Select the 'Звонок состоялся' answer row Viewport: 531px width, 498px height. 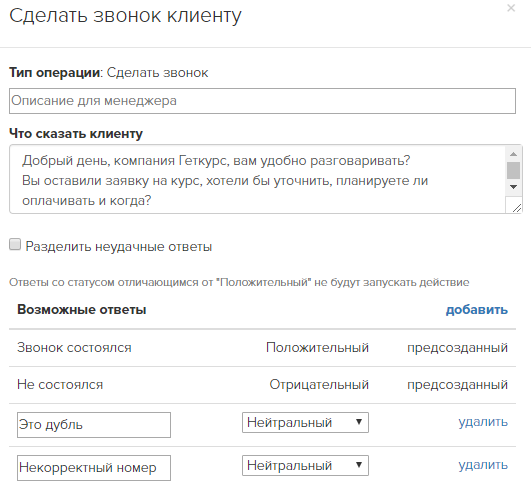pyautogui.click(x=262, y=348)
